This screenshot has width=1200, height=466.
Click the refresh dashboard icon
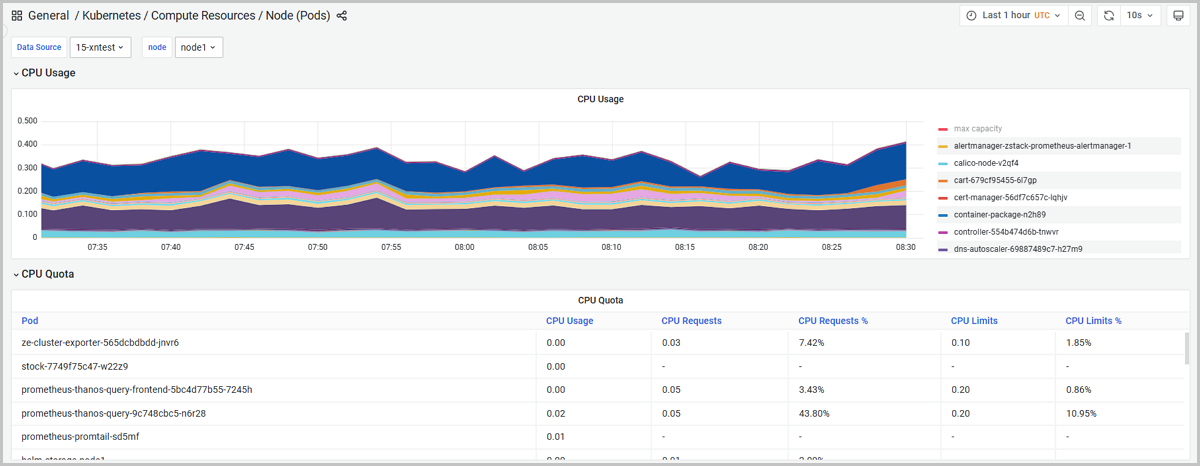[1108, 16]
